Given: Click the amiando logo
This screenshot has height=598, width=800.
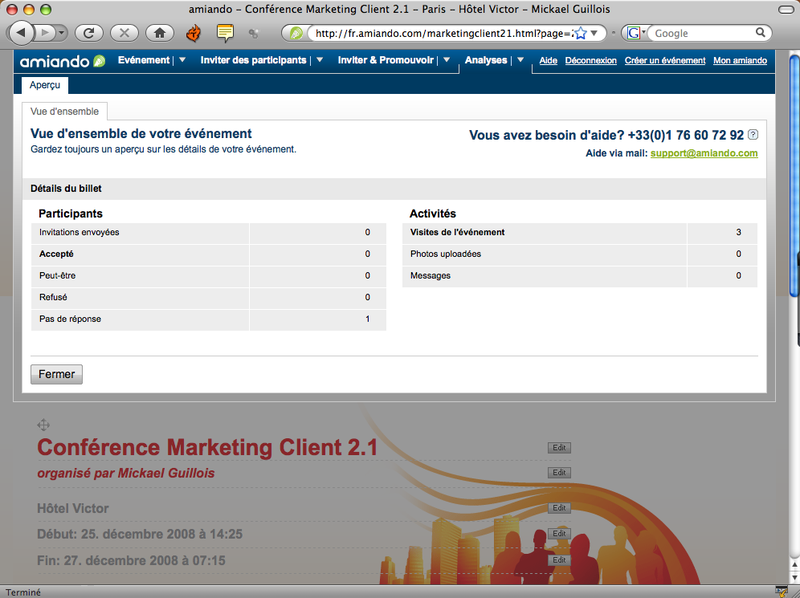Looking at the screenshot, I should 62,61.
